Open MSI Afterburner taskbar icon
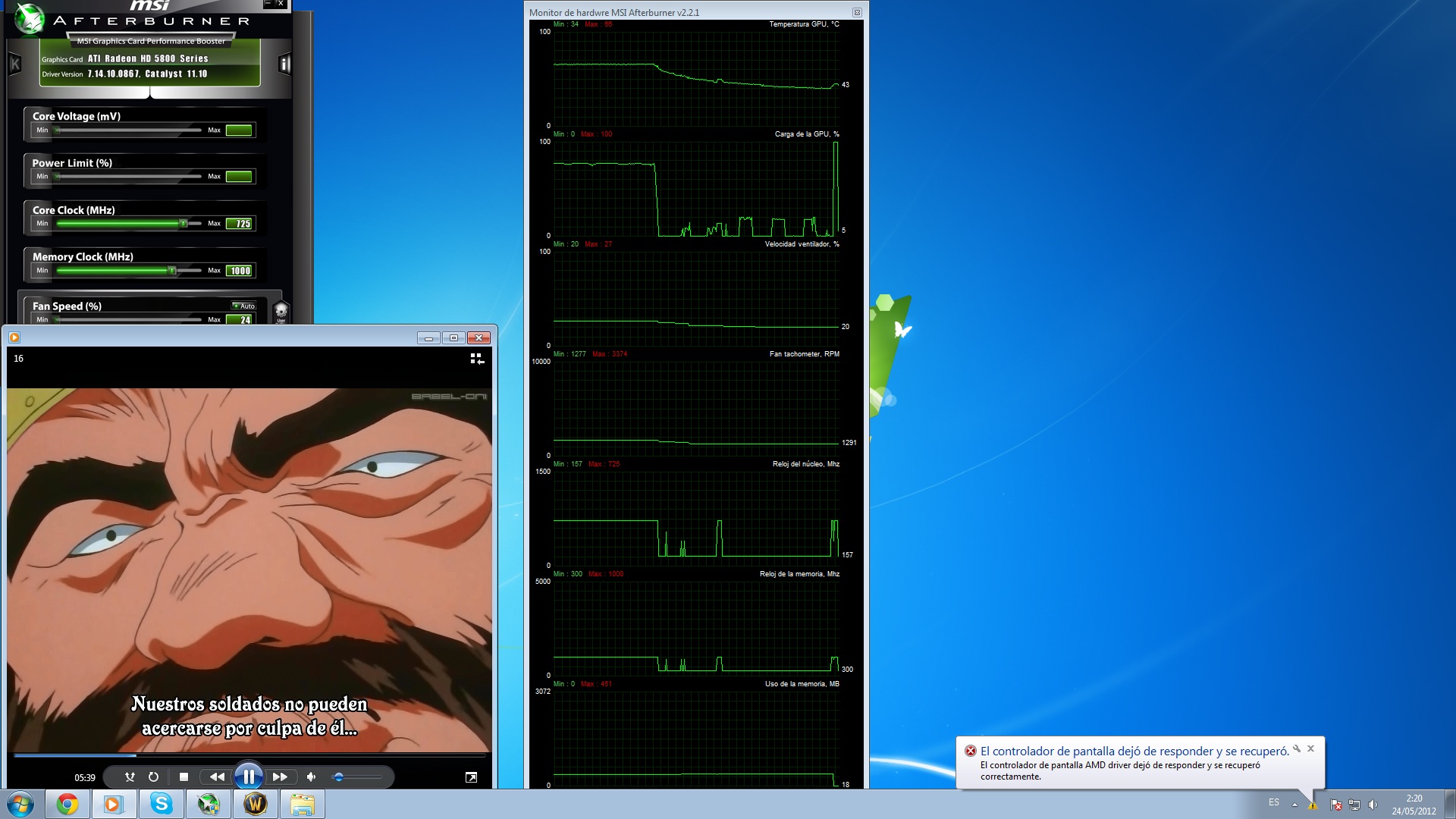The width and height of the screenshot is (1456, 819). coord(208,804)
